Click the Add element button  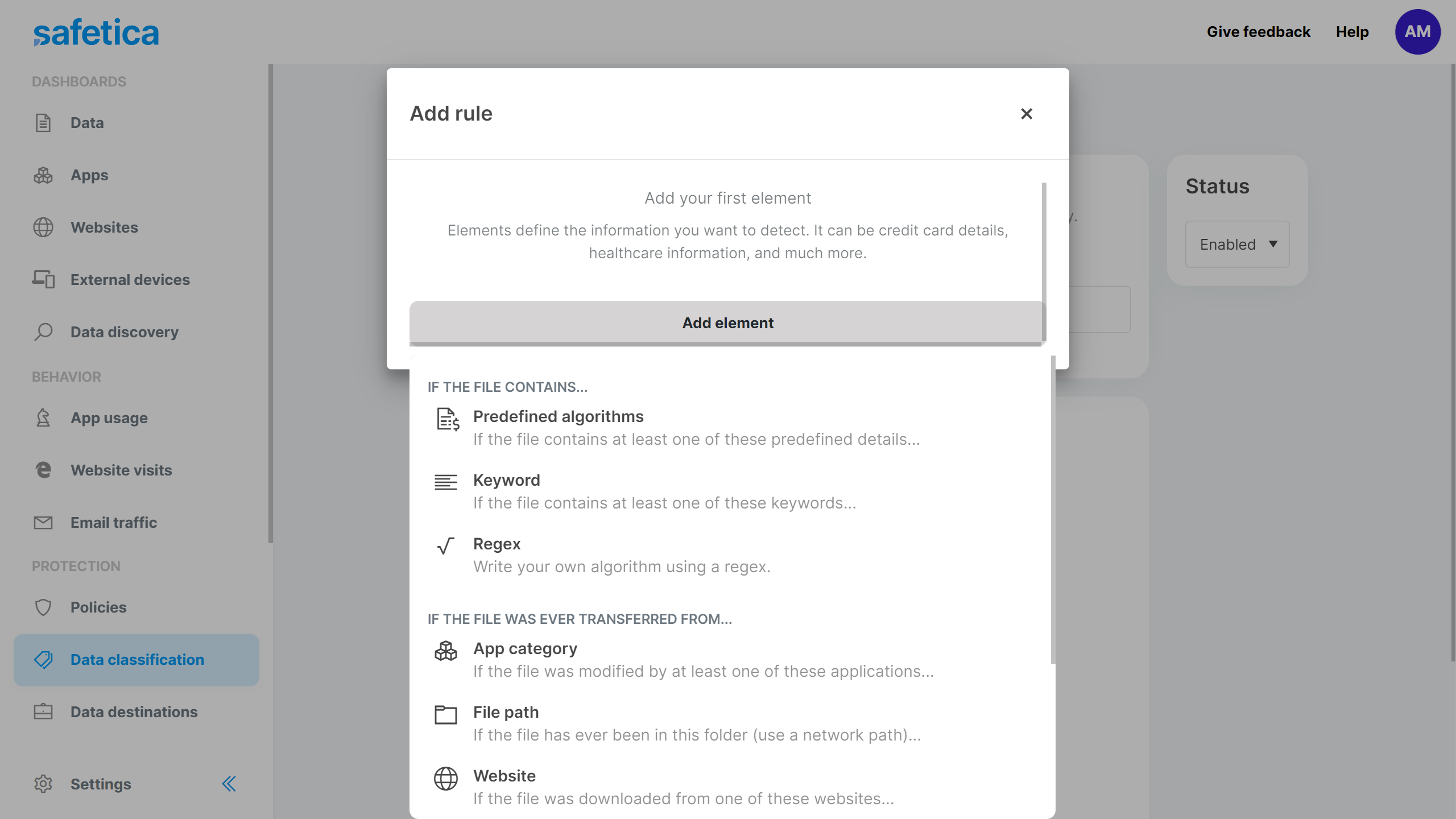(727, 322)
